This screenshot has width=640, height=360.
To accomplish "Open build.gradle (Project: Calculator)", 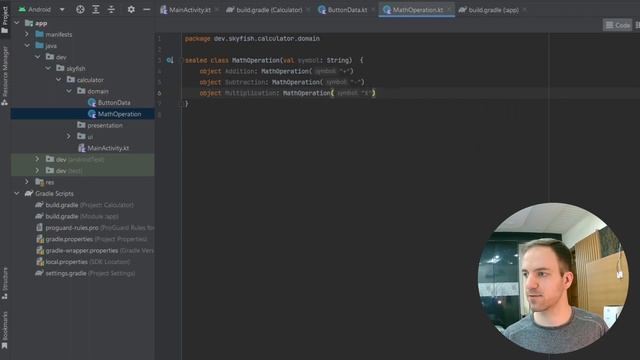I will (89, 205).
